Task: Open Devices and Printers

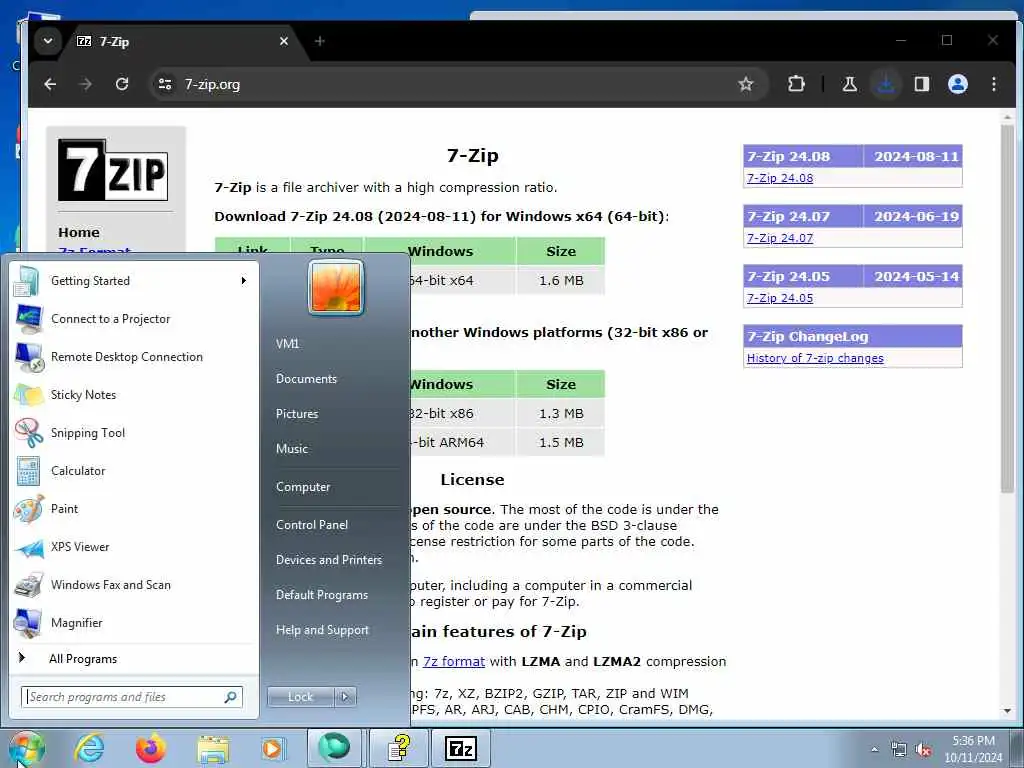Action: coord(329,560)
